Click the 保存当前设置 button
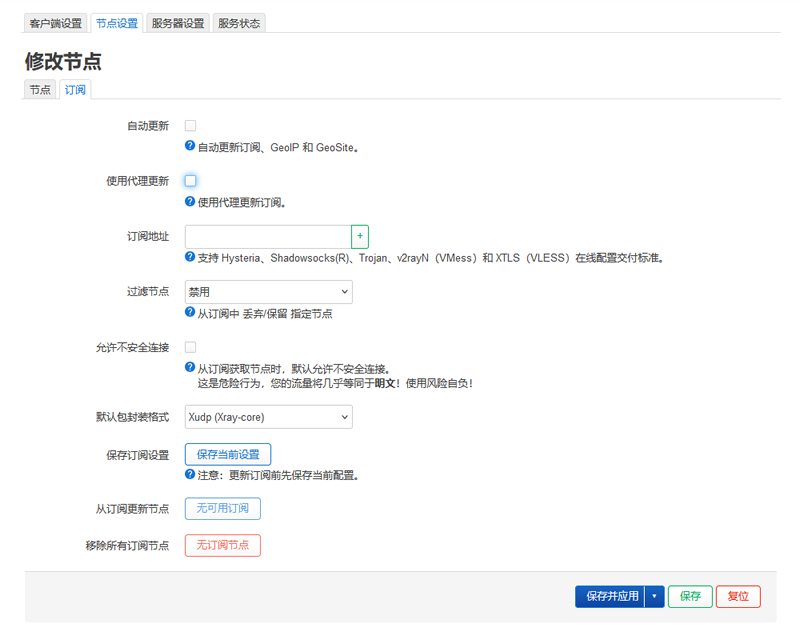 [x=228, y=454]
